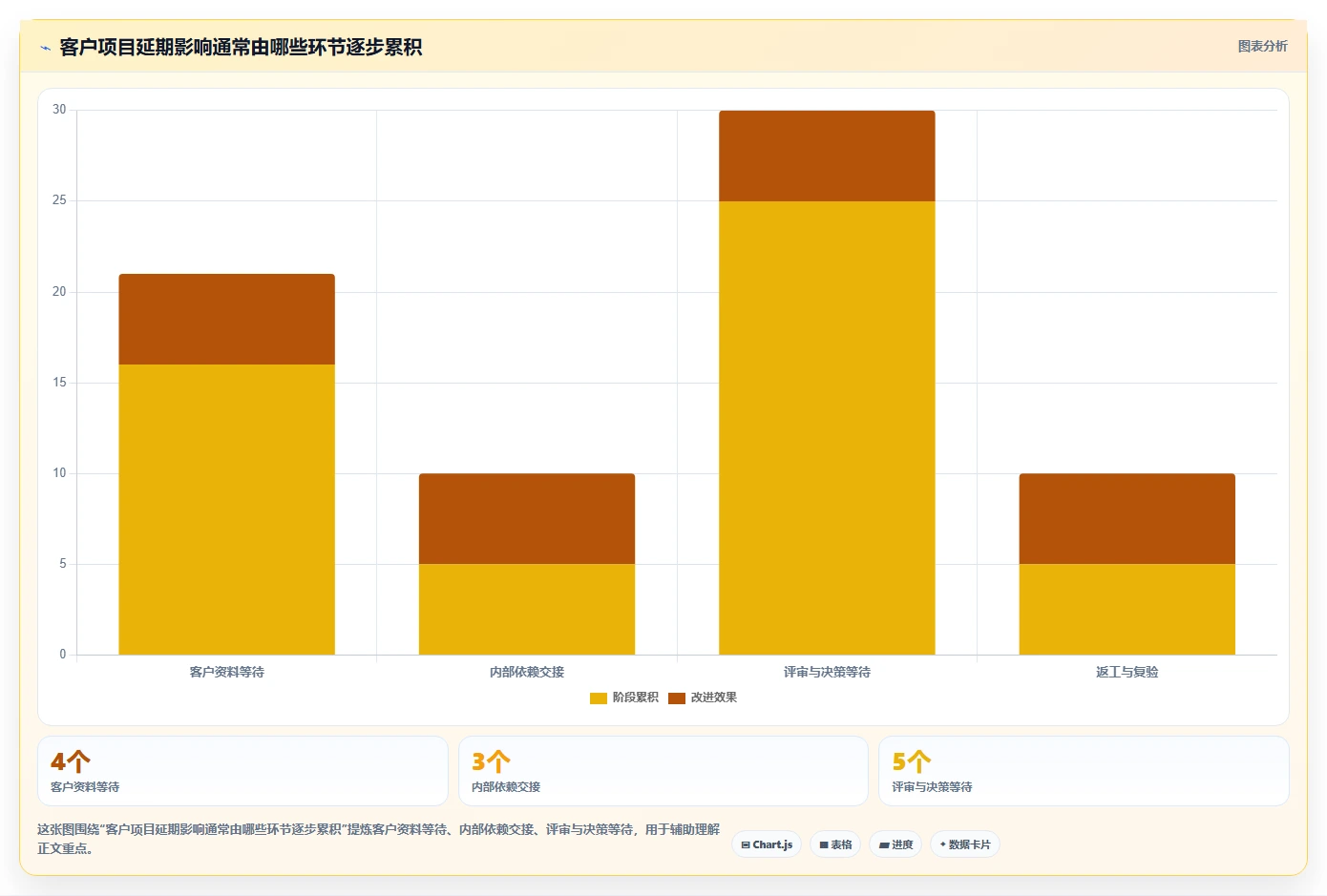Toggle the 阶段累积 legend yellow swatch
This screenshot has height=896, width=1327.
(x=599, y=698)
